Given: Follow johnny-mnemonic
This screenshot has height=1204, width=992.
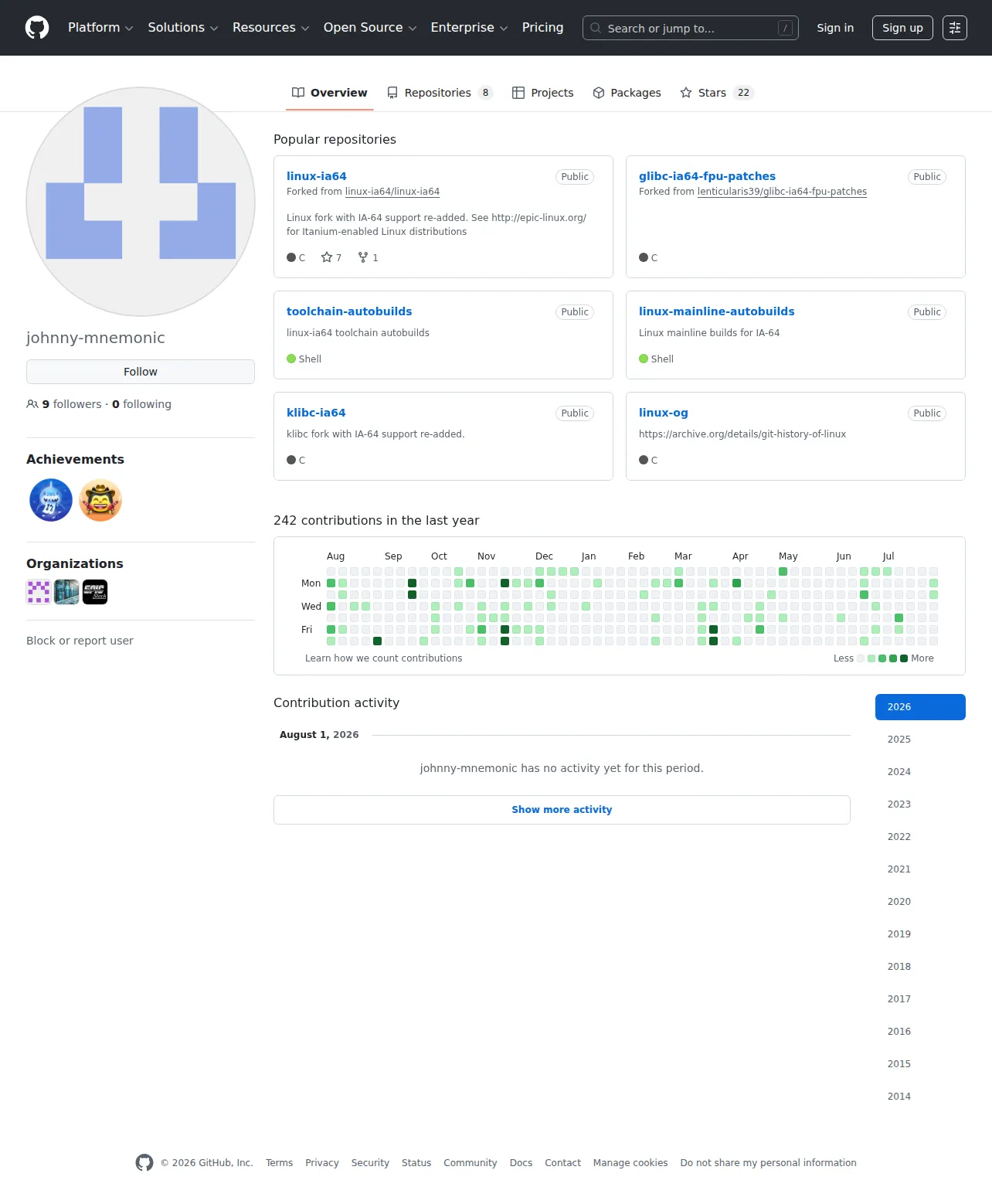Looking at the screenshot, I should point(141,372).
